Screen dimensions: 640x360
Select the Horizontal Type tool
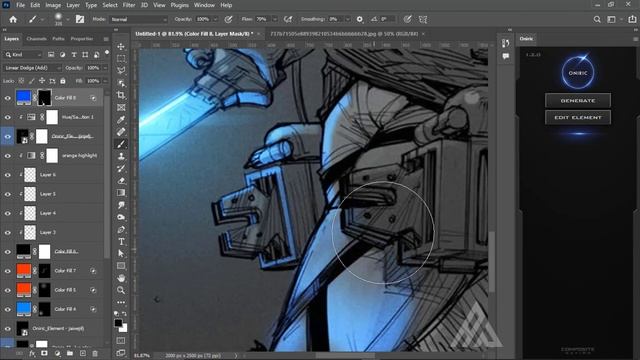click(x=121, y=242)
